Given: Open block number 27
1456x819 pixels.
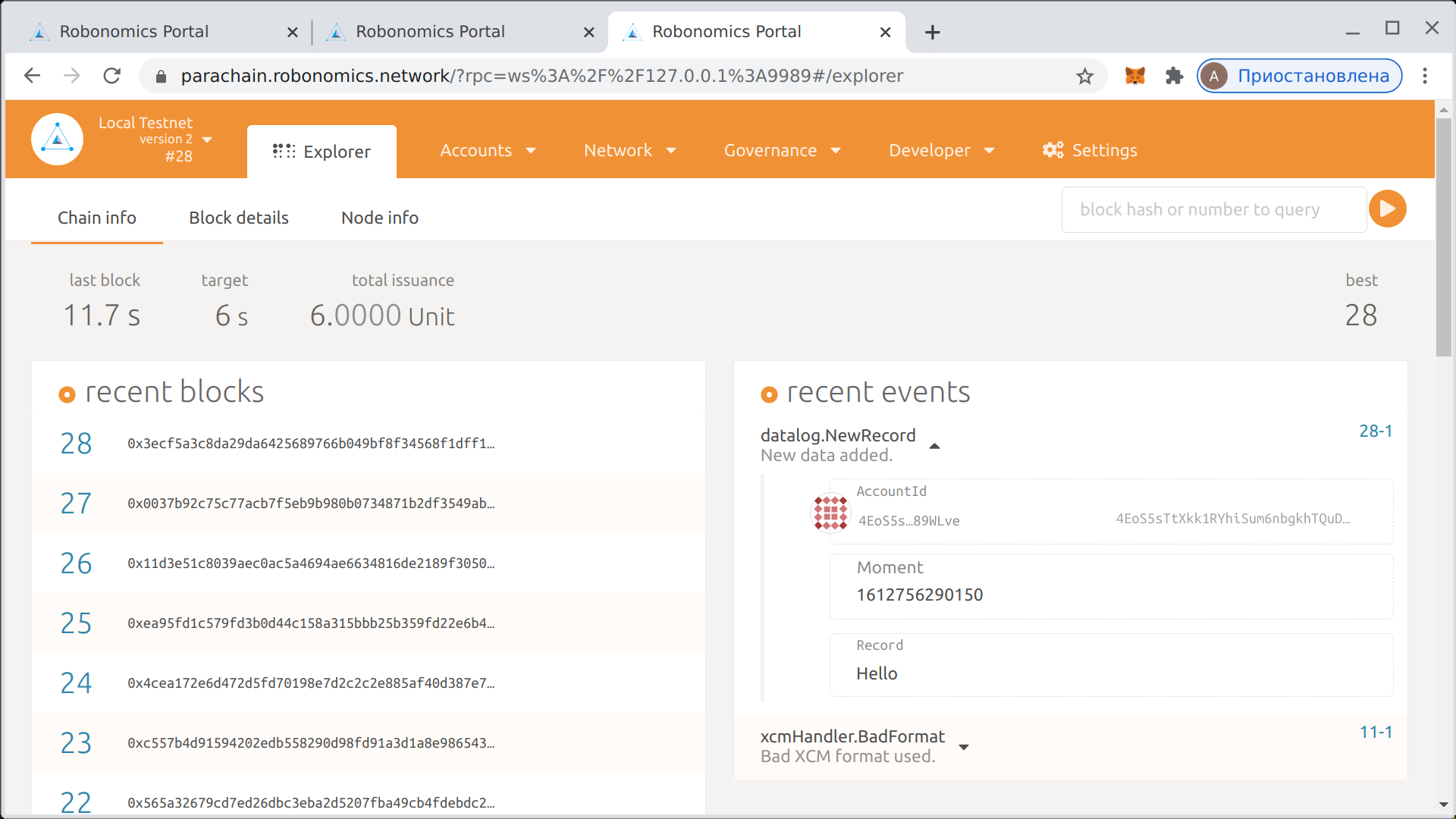Looking at the screenshot, I should click(76, 504).
